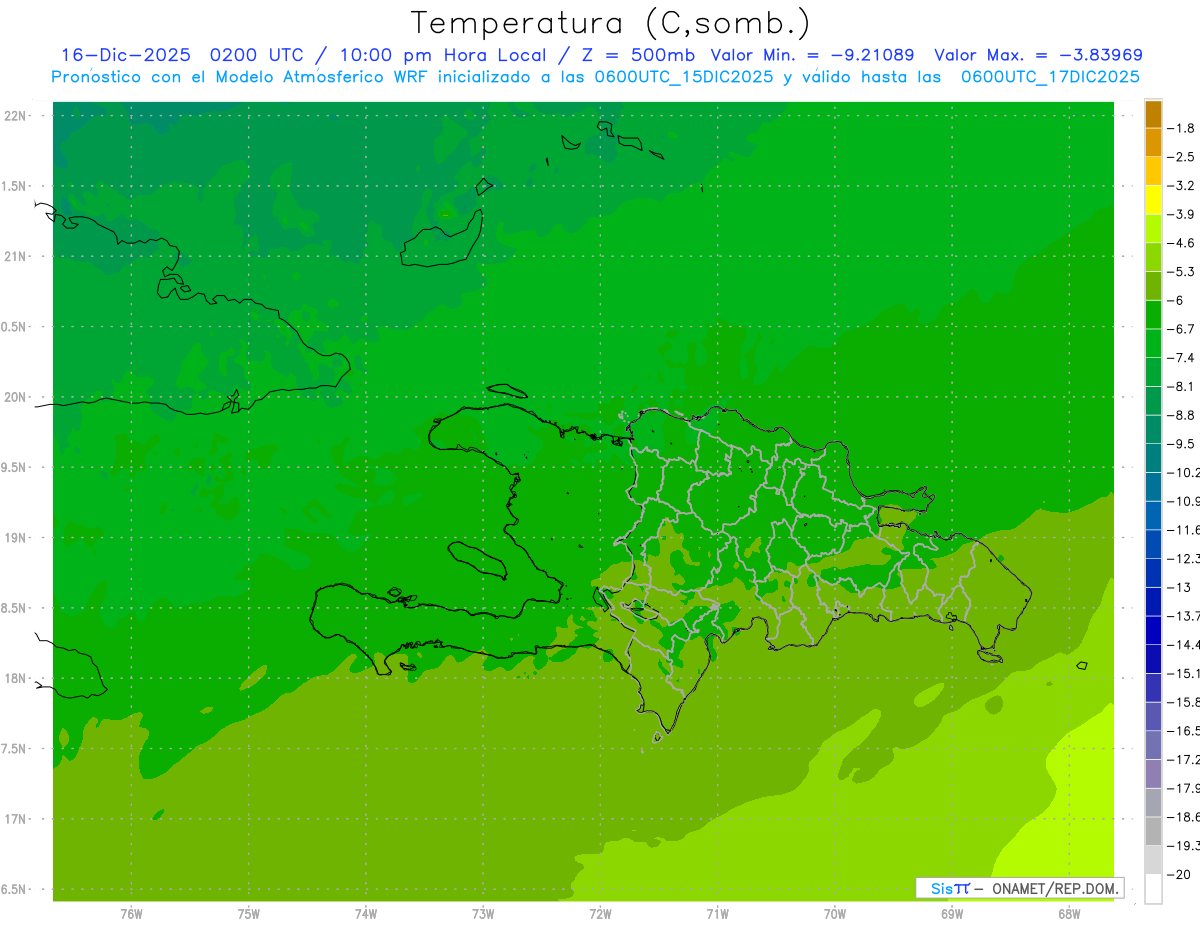Pick the green swatch between -6 and -6.7
1200x927 pixels.
tap(1154, 315)
